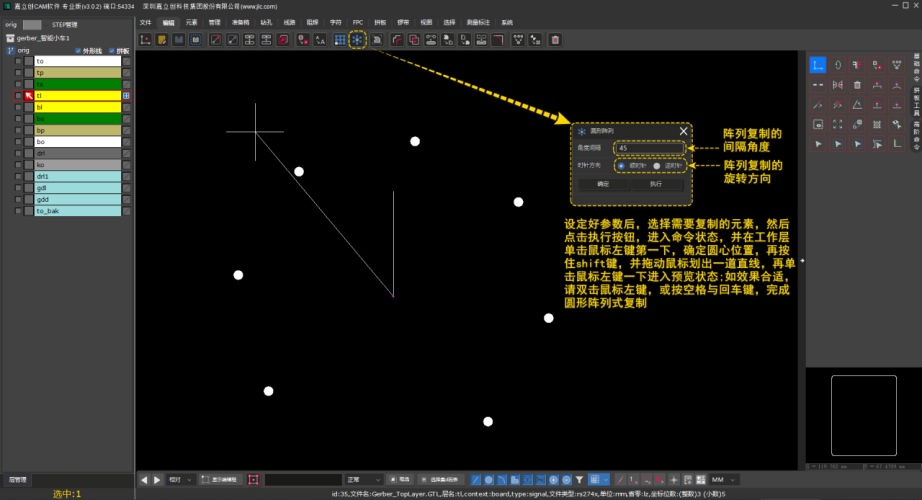
Task: Select the counter-clockwise radio button in the array dialog
Action: point(657,166)
